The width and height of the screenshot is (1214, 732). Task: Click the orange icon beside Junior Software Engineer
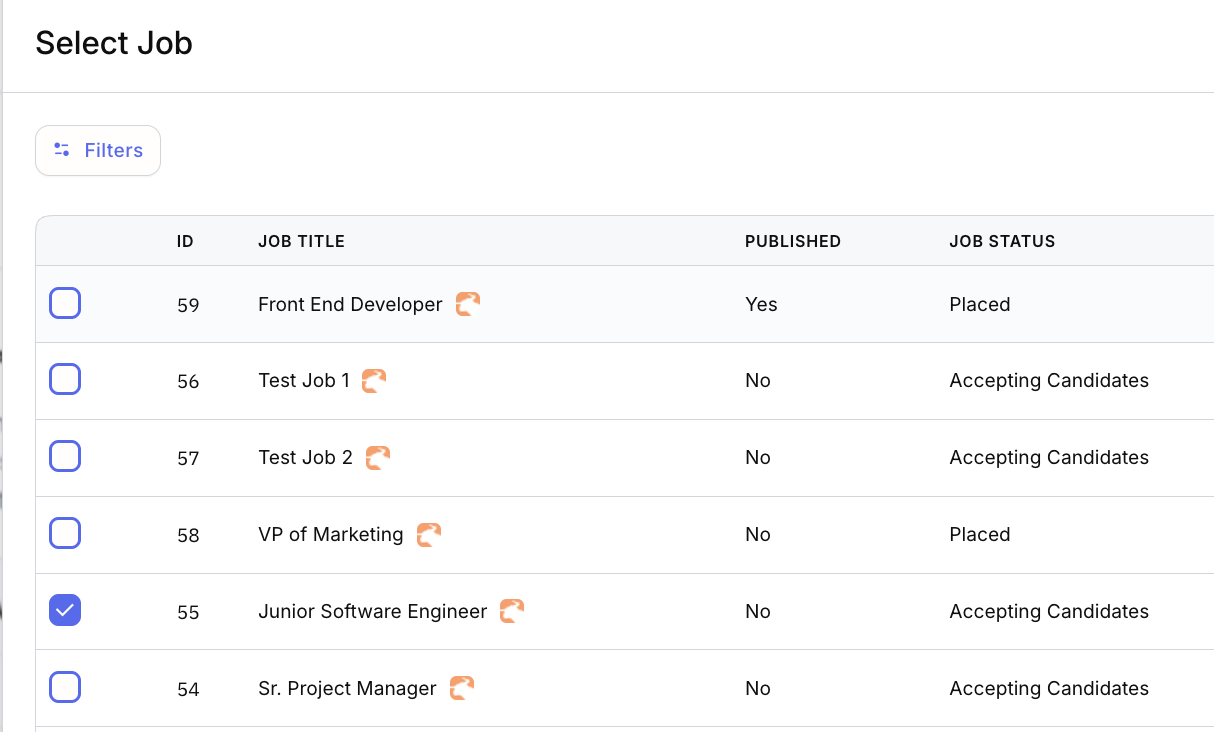[512, 611]
